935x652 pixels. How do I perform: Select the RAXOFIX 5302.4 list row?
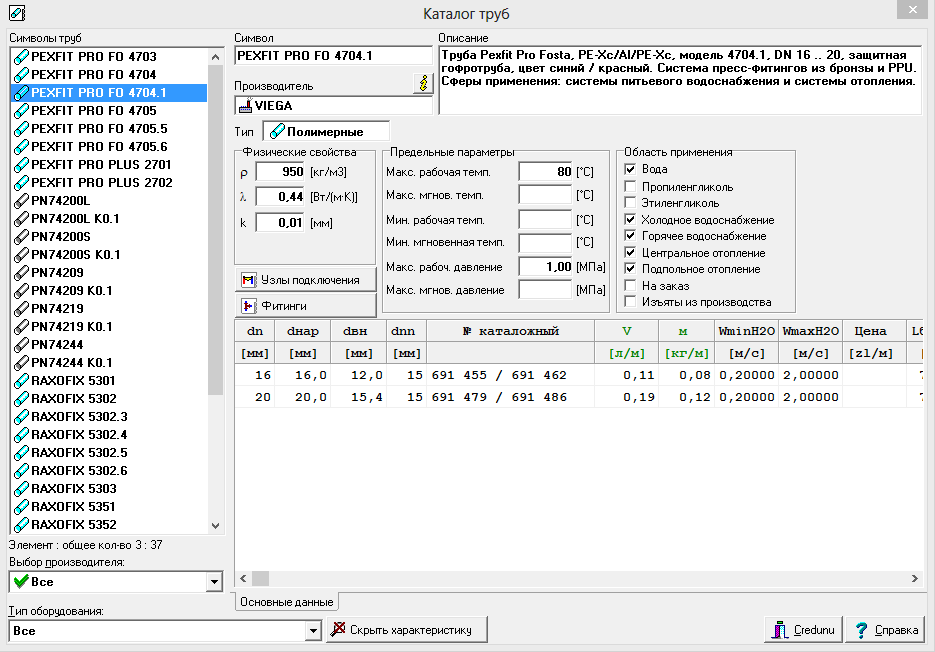109,434
